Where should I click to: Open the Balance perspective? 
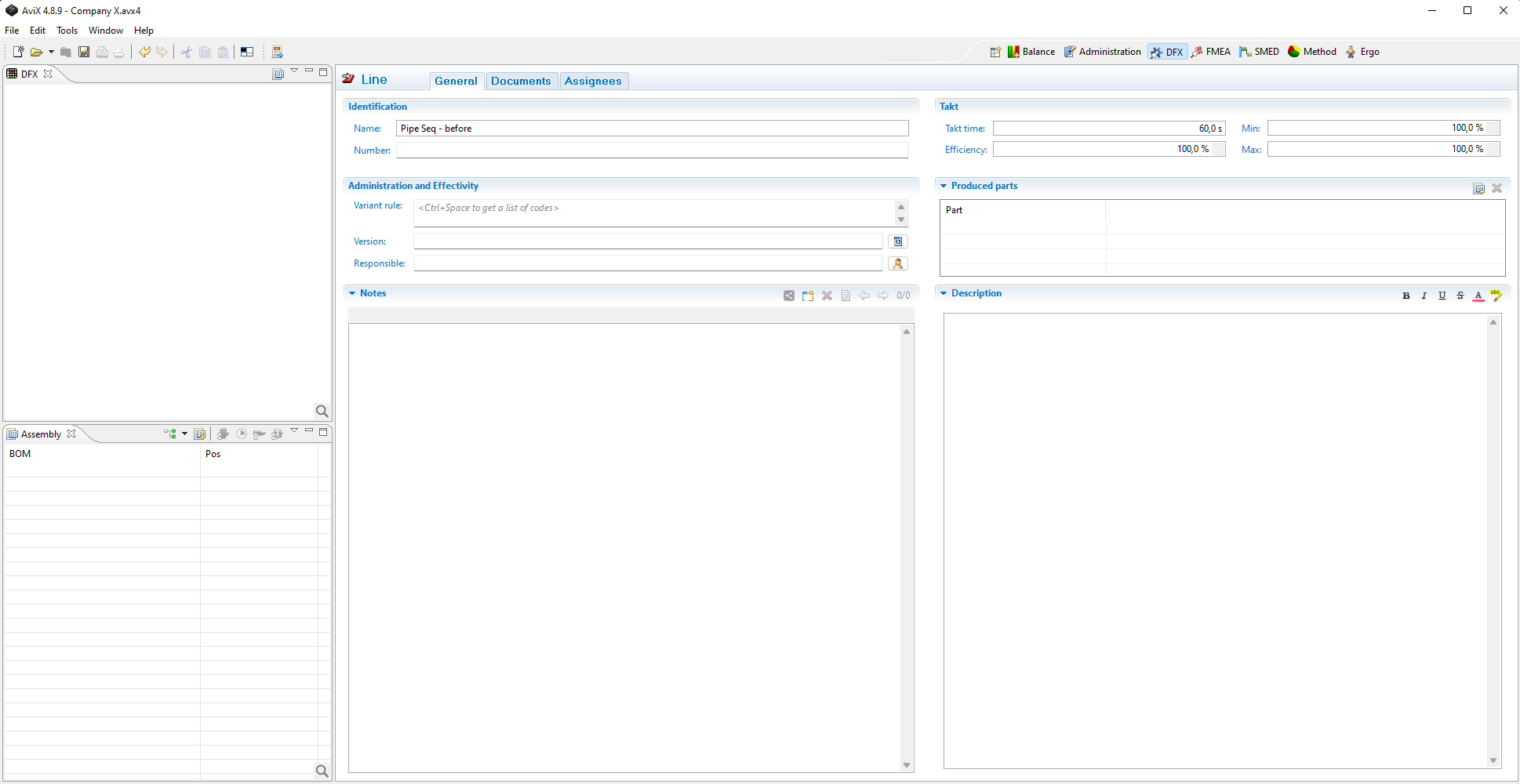(x=1031, y=52)
